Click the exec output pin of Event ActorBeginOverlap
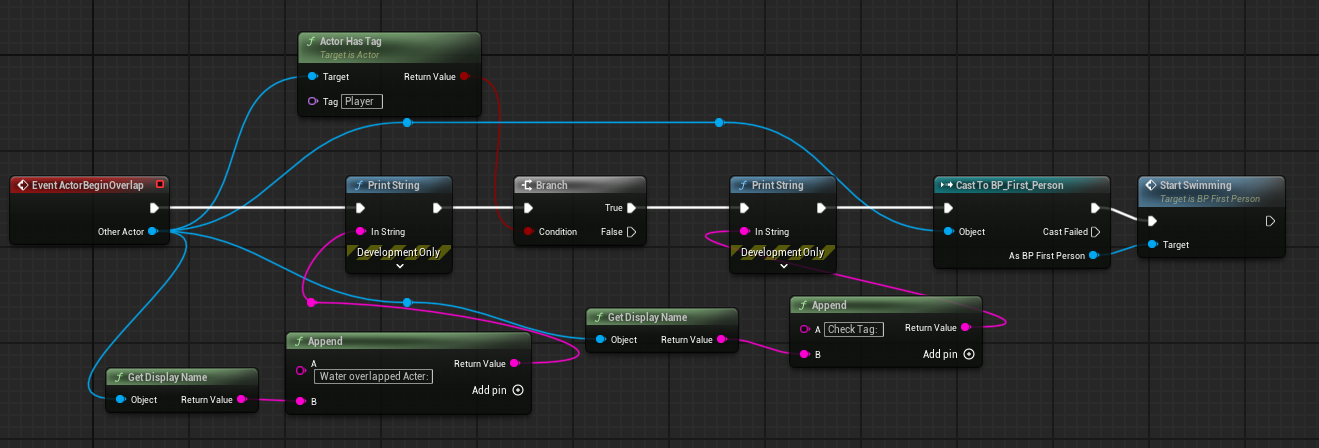The height and width of the screenshot is (448, 1319). click(154, 208)
